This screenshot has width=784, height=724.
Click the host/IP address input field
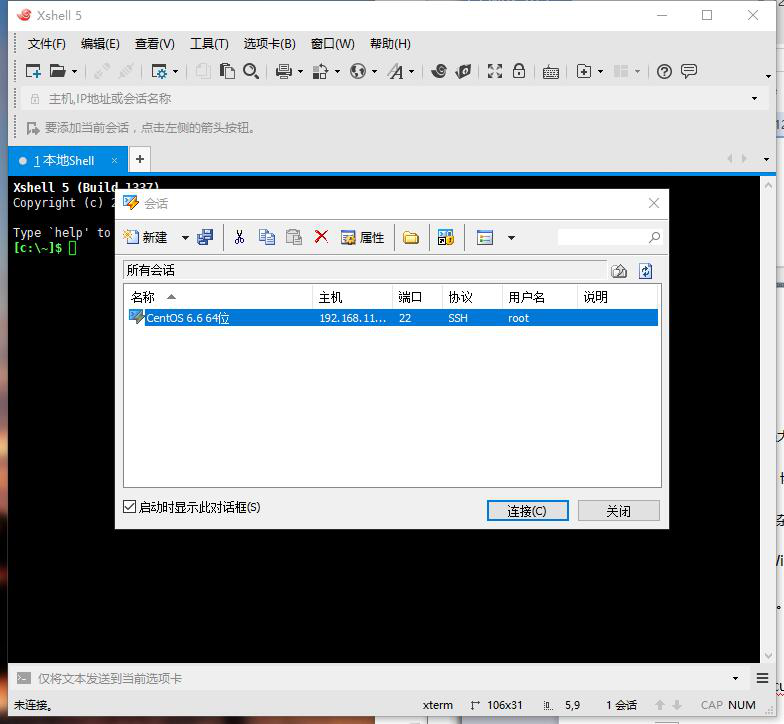395,98
